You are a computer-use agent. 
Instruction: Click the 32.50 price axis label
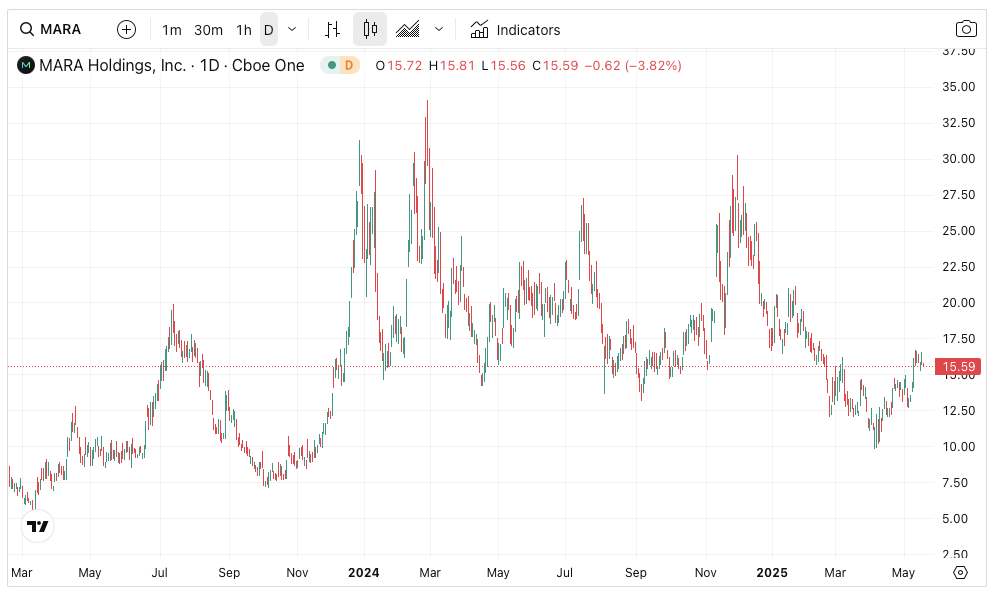958,123
